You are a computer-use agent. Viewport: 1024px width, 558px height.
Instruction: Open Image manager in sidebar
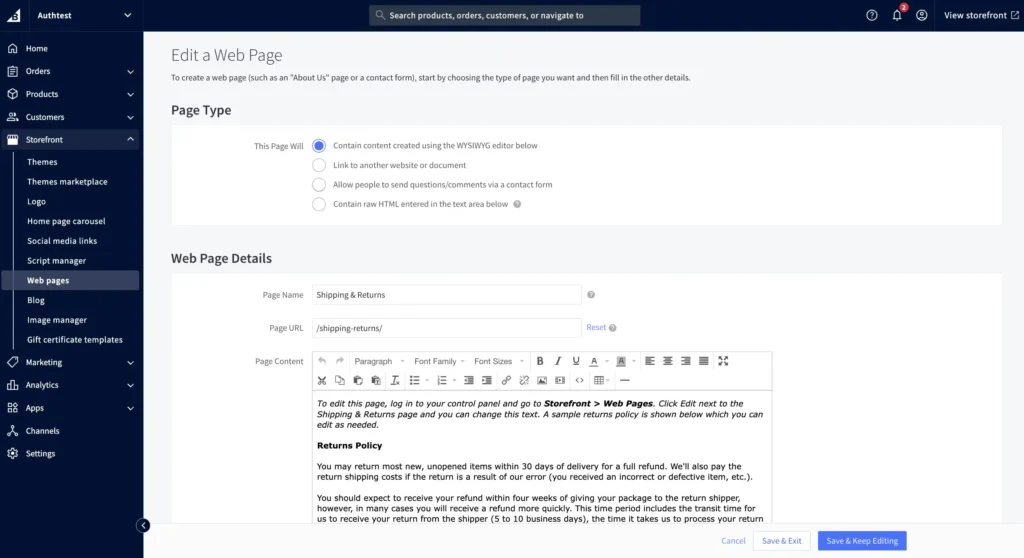57,320
